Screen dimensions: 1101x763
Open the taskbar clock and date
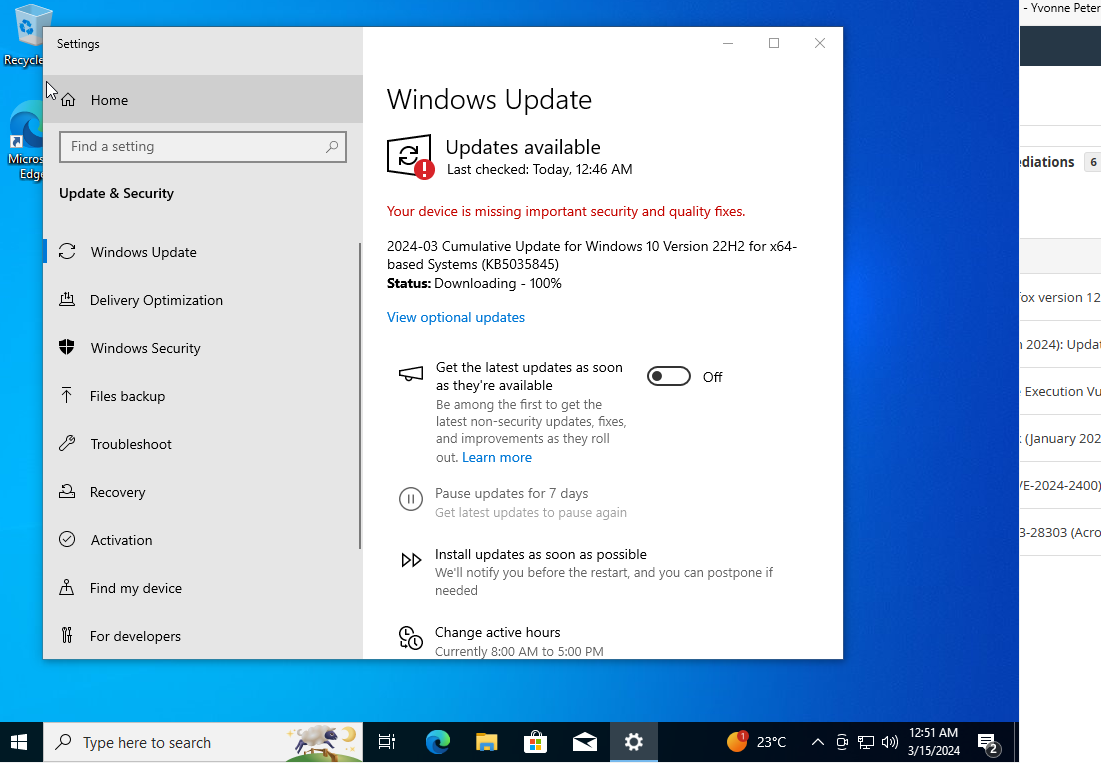click(933, 742)
